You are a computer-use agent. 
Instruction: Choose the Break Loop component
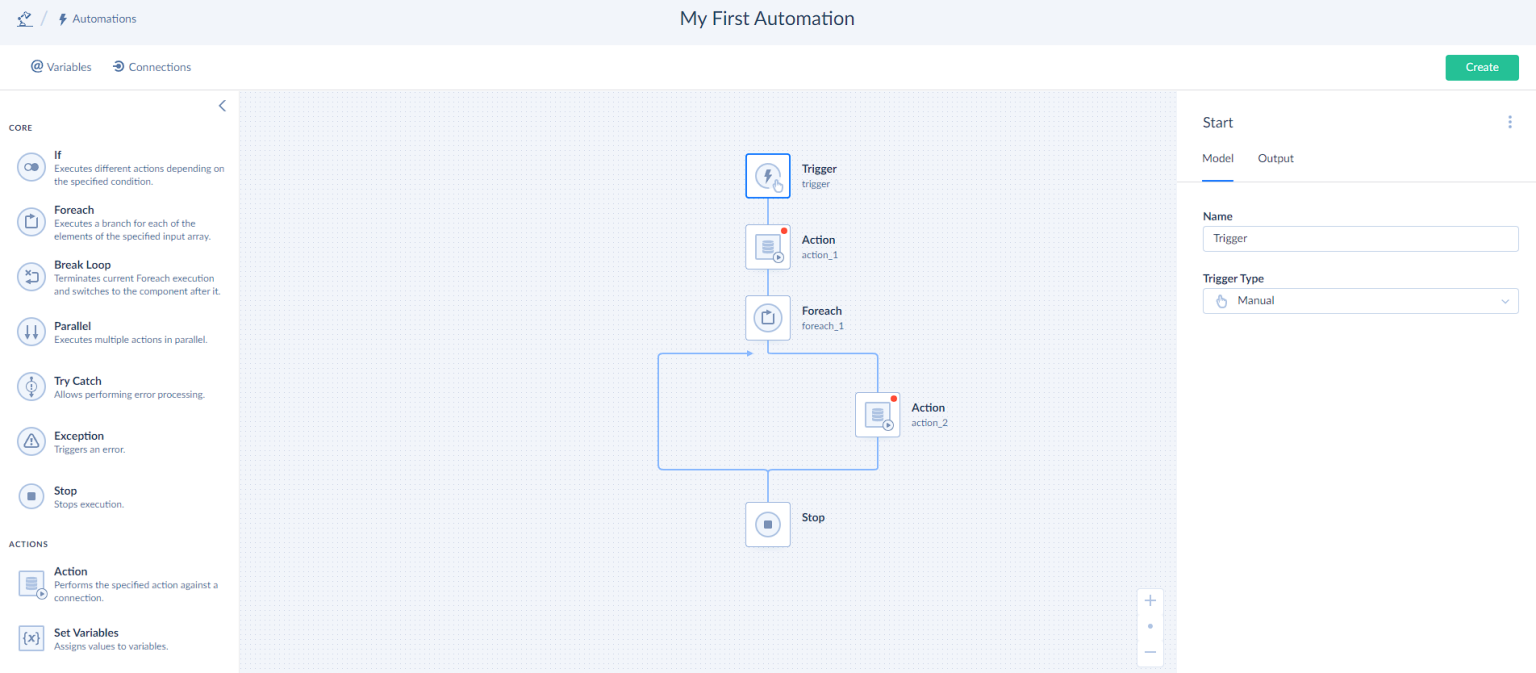120,278
